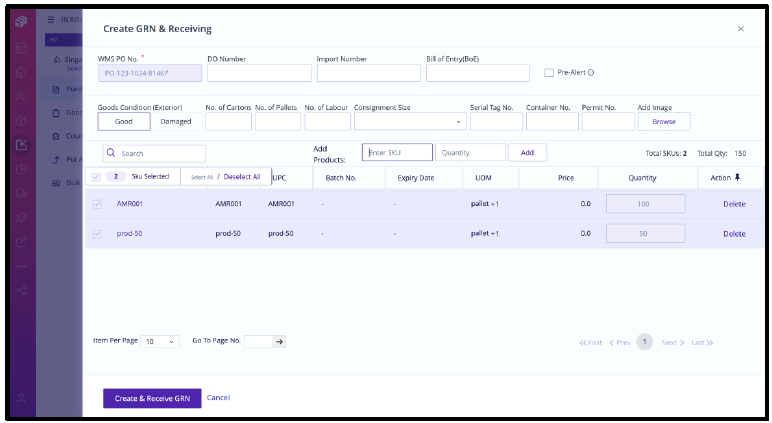Focus the DO Number field
The image size is (772, 423).
[259, 73]
